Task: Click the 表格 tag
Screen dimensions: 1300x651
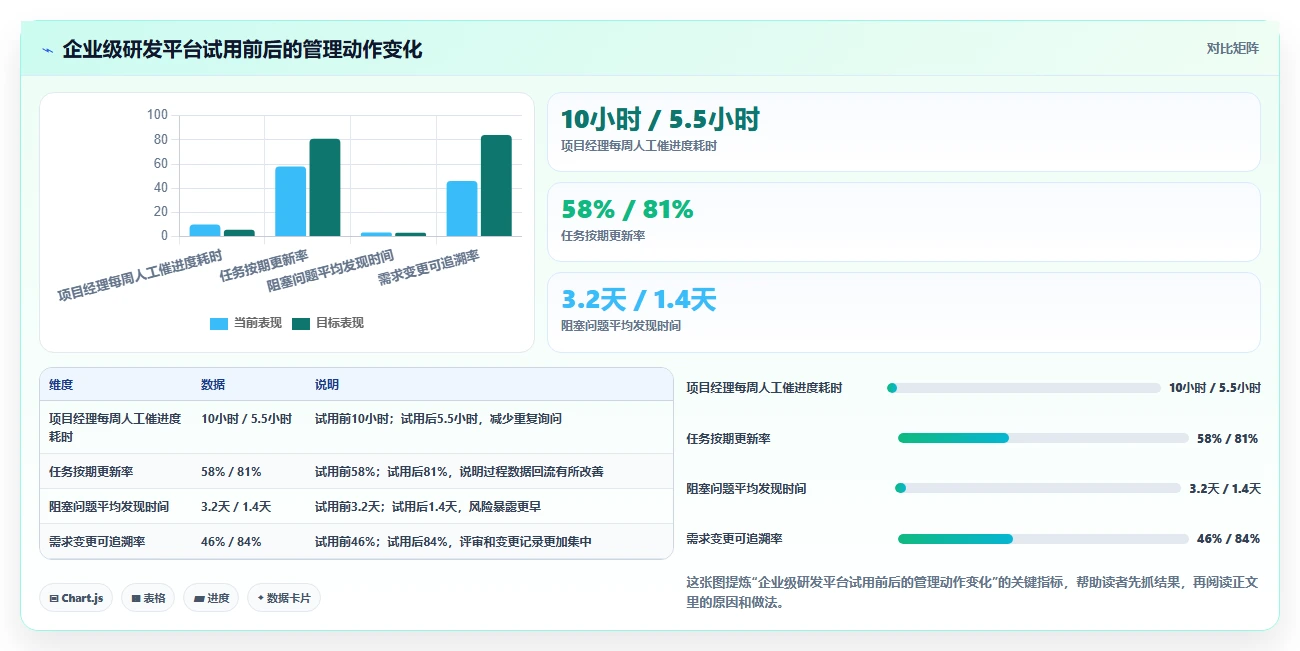Action: pos(148,598)
